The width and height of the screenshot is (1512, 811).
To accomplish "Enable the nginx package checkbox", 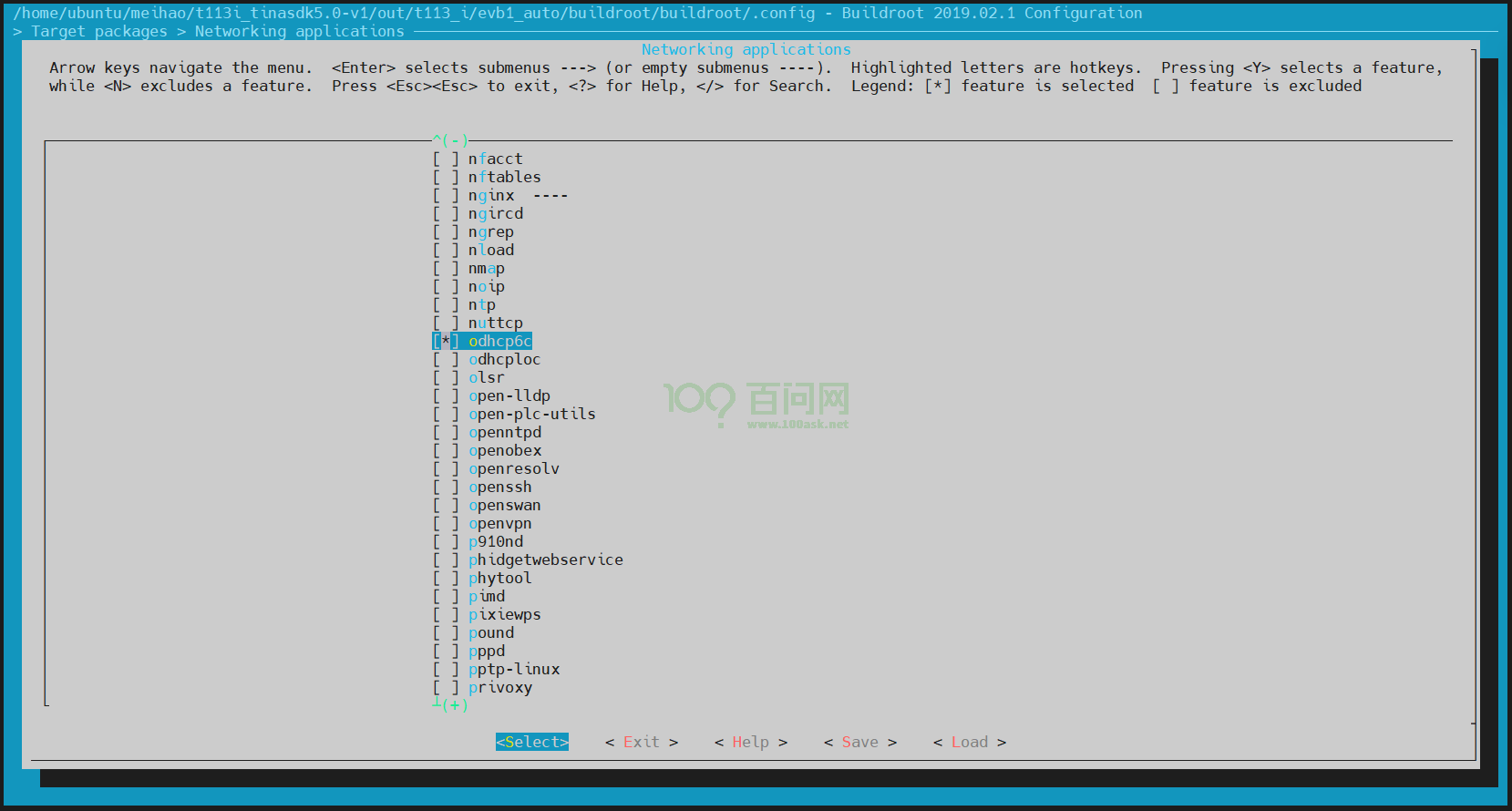I will 446,195.
